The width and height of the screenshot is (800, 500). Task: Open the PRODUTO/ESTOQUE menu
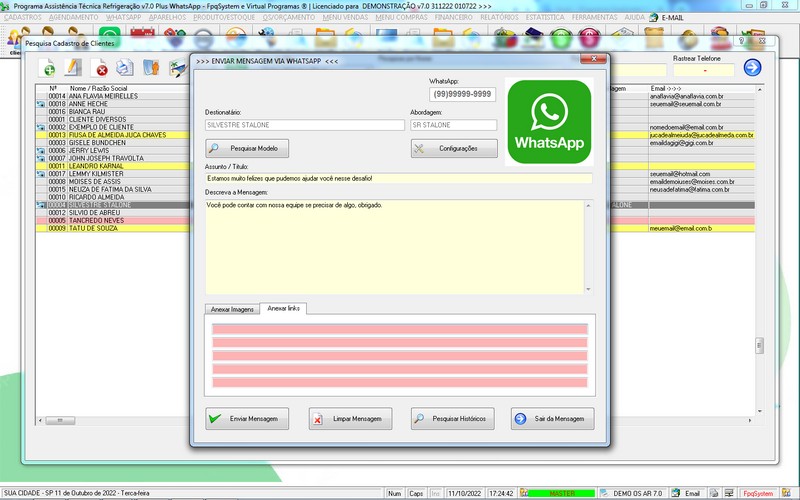224,17
